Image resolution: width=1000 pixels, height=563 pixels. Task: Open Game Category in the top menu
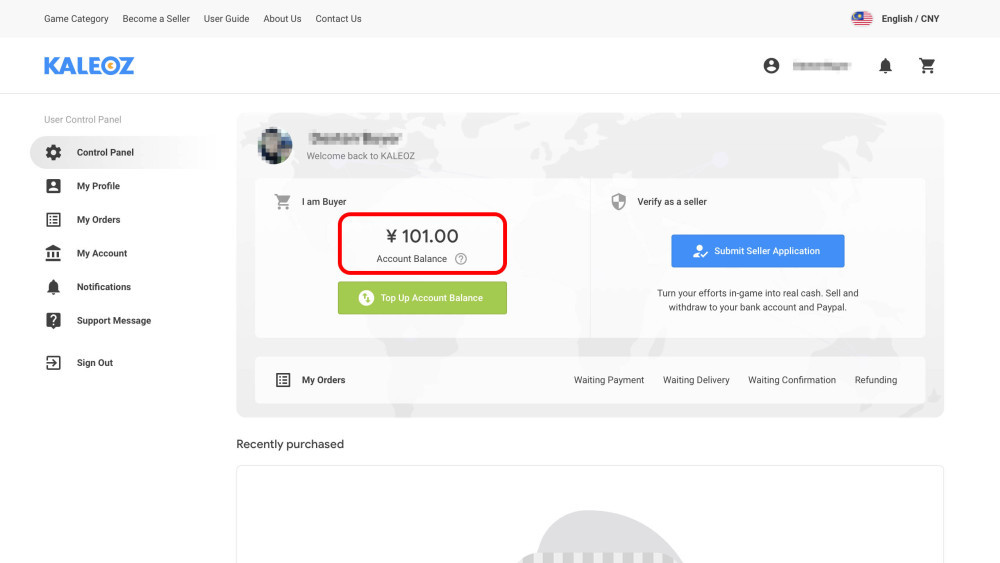[x=76, y=18]
